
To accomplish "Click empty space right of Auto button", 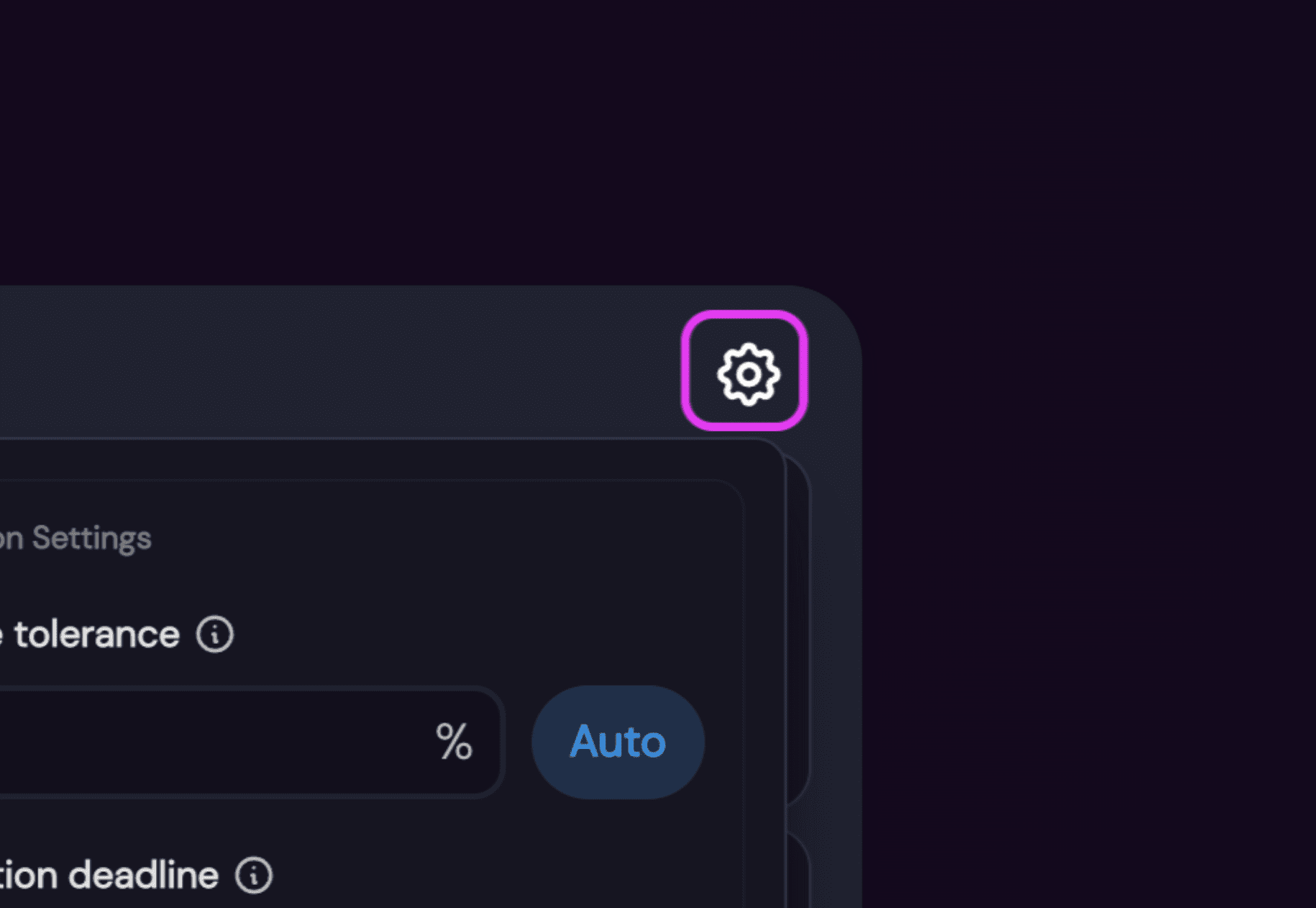I will pos(724,742).
